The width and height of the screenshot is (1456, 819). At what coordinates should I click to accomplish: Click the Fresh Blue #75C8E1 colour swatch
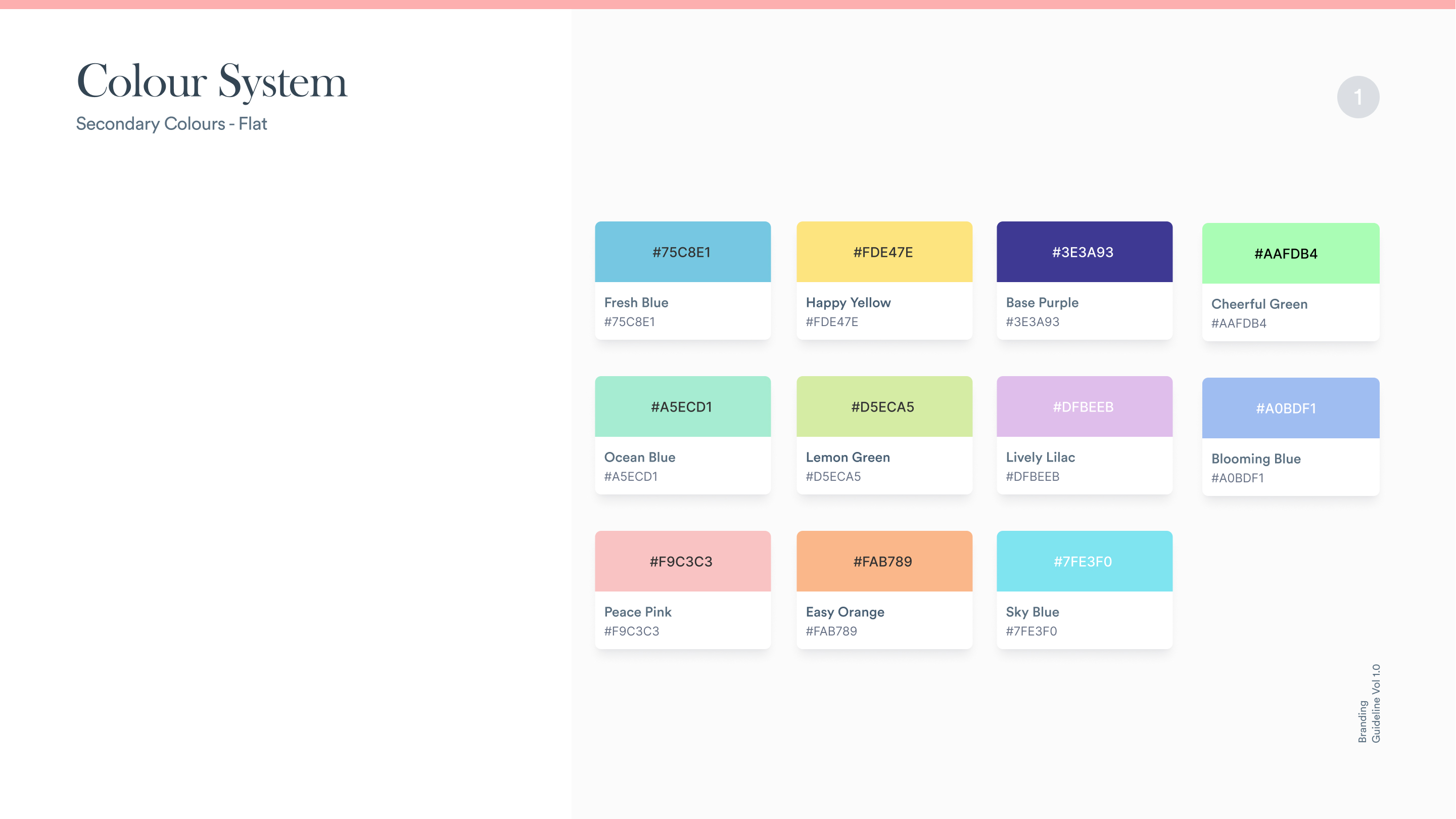683,252
